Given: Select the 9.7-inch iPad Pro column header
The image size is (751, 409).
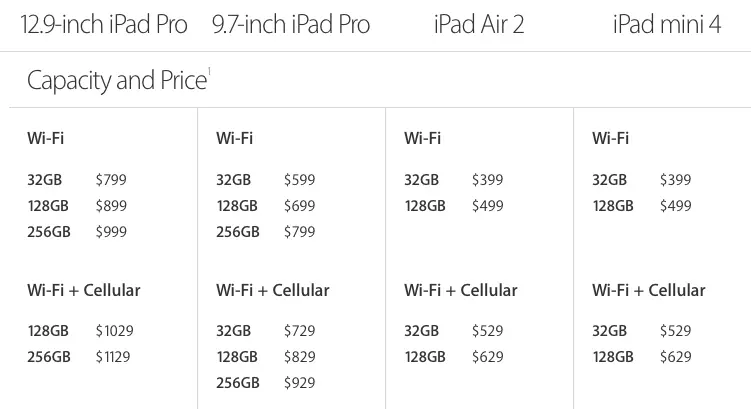Looking at the screenshot, I should [x=291, y=25].
